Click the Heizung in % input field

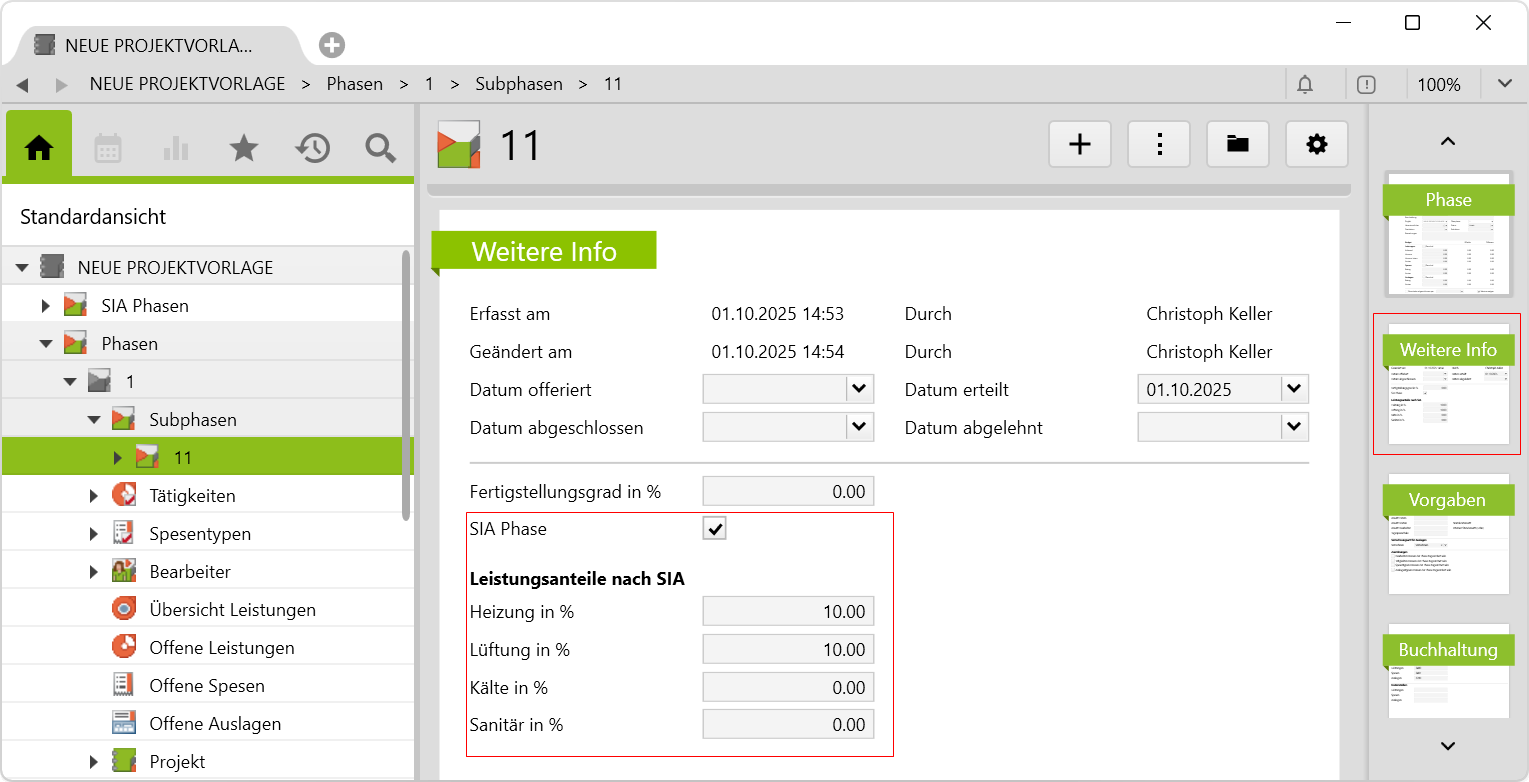788,611
